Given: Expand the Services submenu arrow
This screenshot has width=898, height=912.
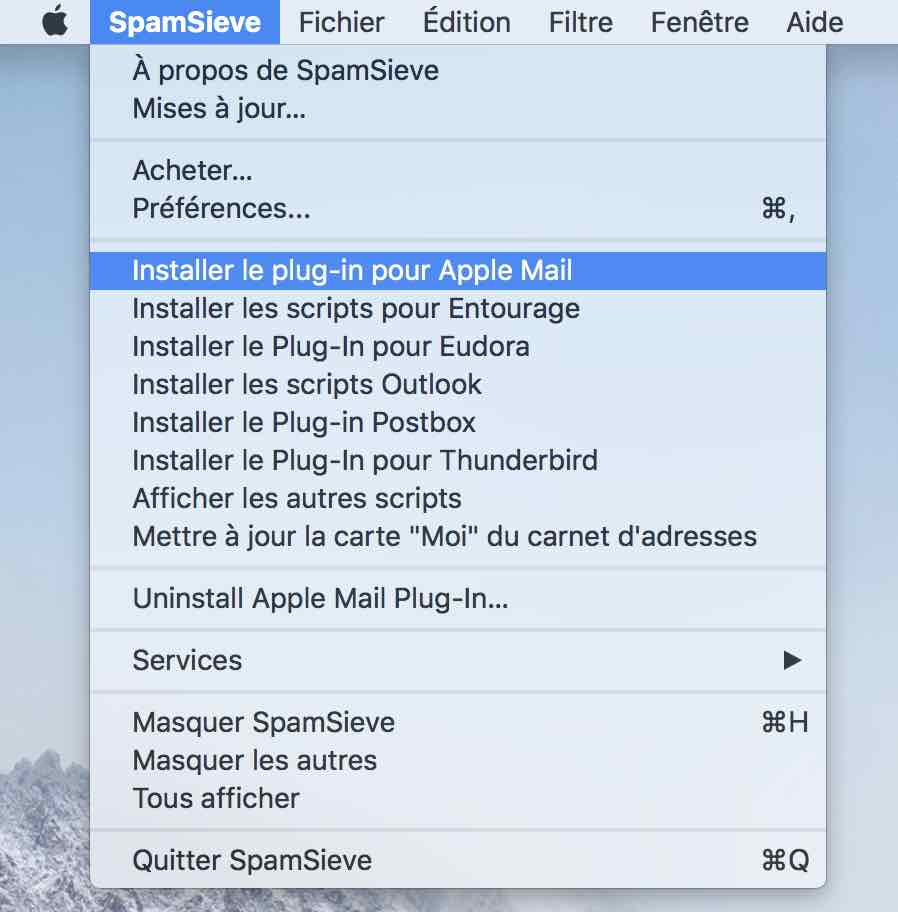Looking at the screenshot, I should [x=792, y=660].
